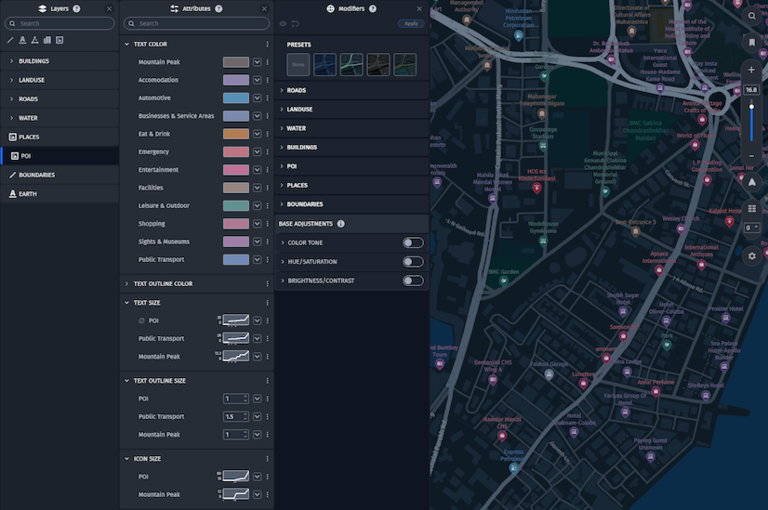
Task: Edit POI text outline size value
Action: coord(236,399)
